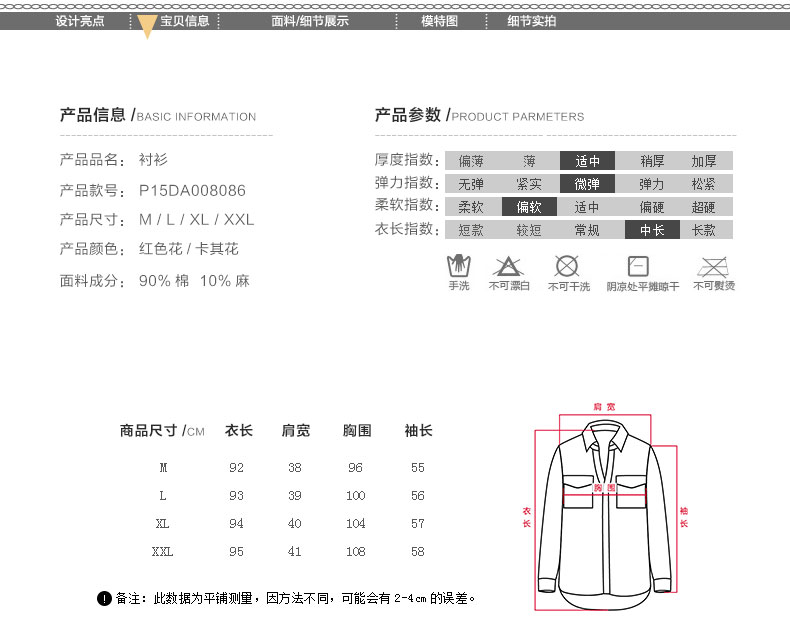The width and height of the screenshot is (790, 635).
Task: Click the 袖长 label beside shirt diagram
Action: click(684, 517)
